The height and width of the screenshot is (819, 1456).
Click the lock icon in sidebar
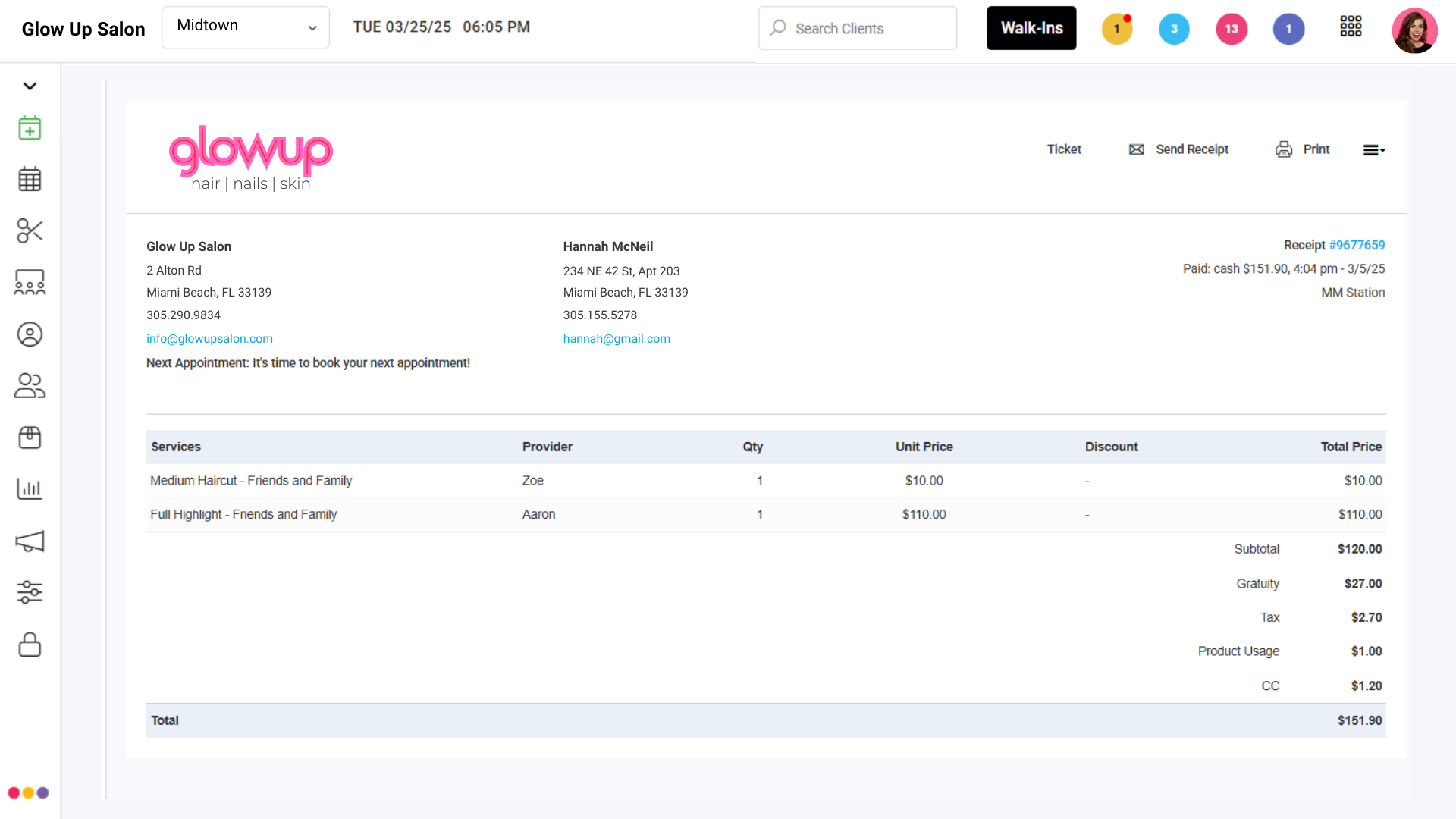click(30, 645)
